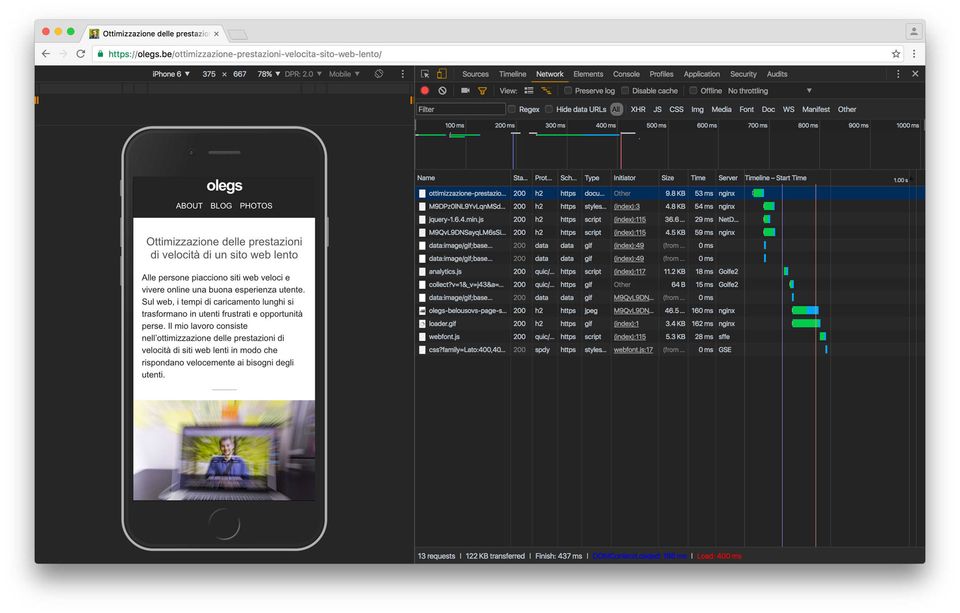Switch to large request rows view icon
The height and width of the screenshot is (613, 960).
(x=529, y=91)
